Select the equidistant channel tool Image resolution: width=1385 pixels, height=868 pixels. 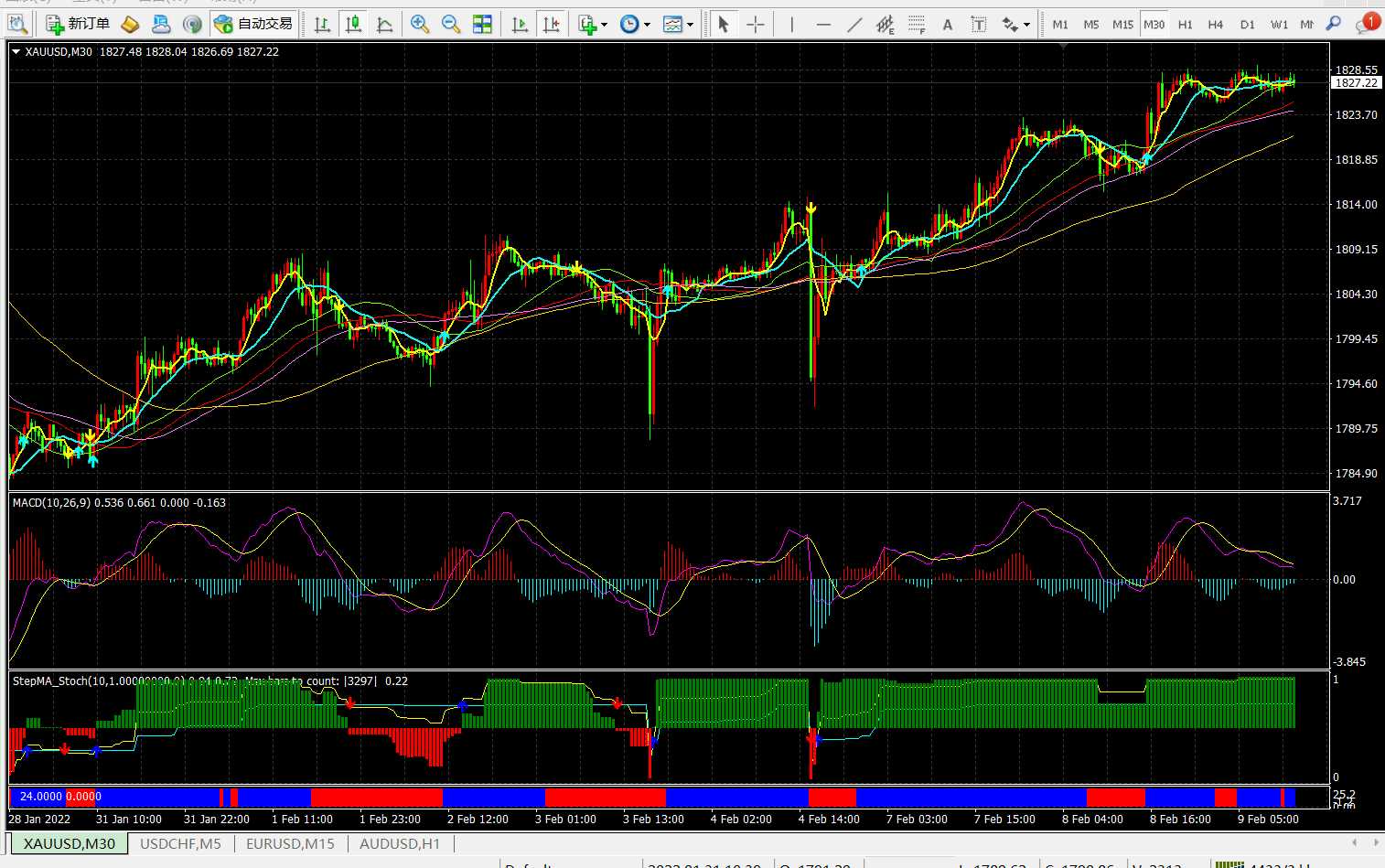point(885,25)
